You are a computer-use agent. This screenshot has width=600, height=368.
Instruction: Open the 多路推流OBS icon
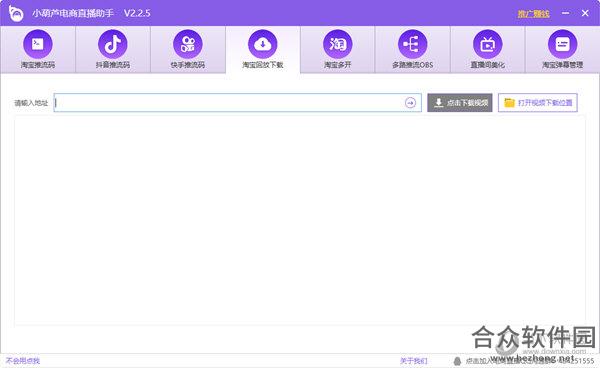coord(412,44)
